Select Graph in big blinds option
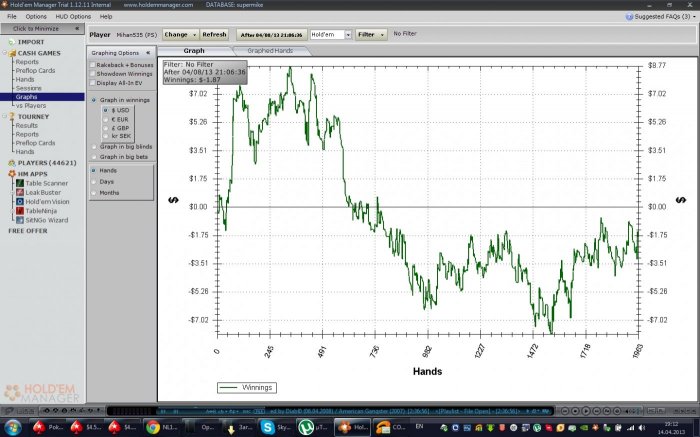The image size is (700, 437). [x=93, y=147]
